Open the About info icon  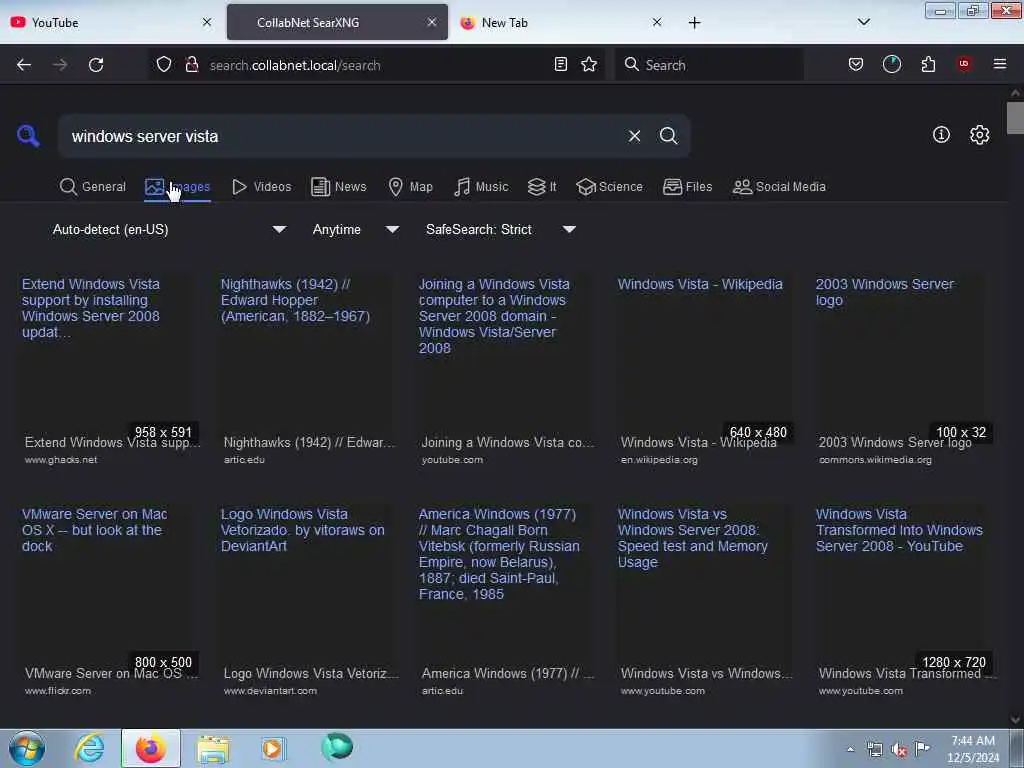coord(941,135)
